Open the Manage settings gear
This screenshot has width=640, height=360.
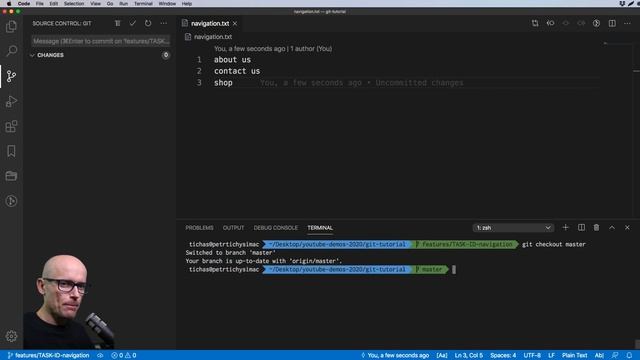point(11,336)
